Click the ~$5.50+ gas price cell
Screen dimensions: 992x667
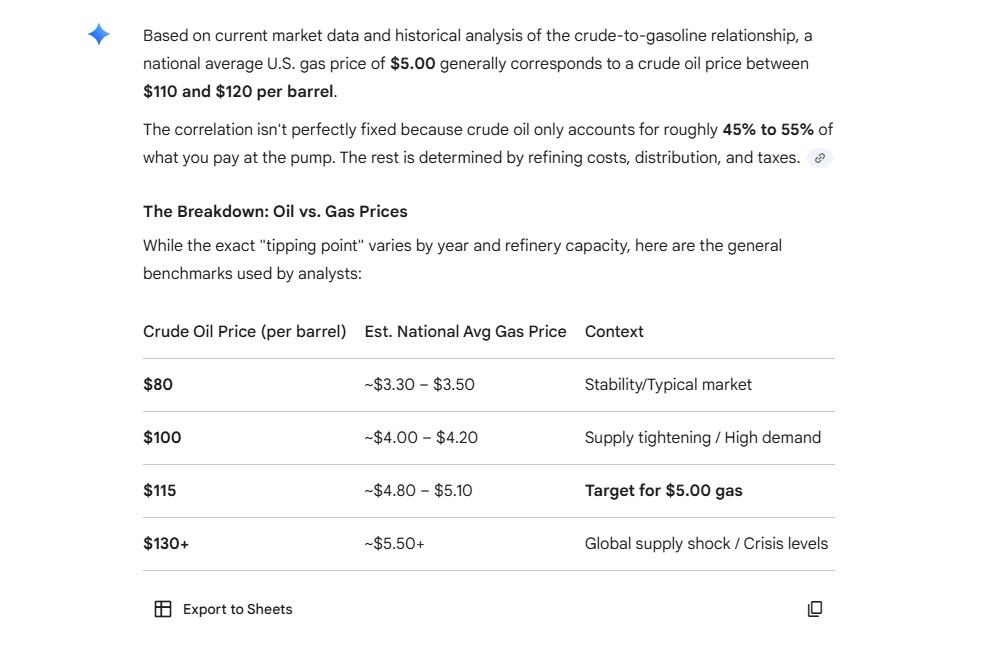point(394,543)
